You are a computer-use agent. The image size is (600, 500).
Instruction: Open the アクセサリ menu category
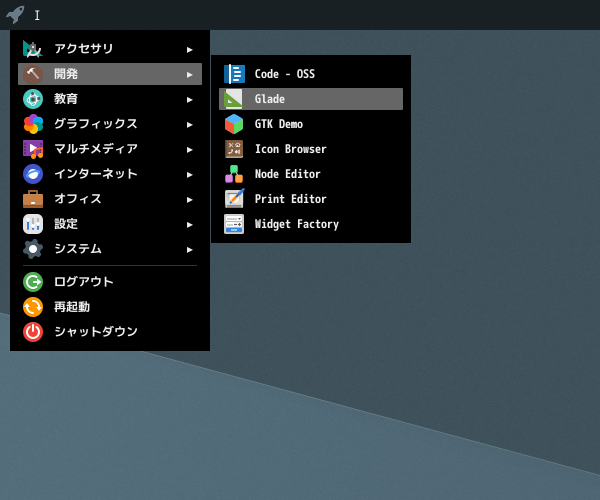[110, 49]
